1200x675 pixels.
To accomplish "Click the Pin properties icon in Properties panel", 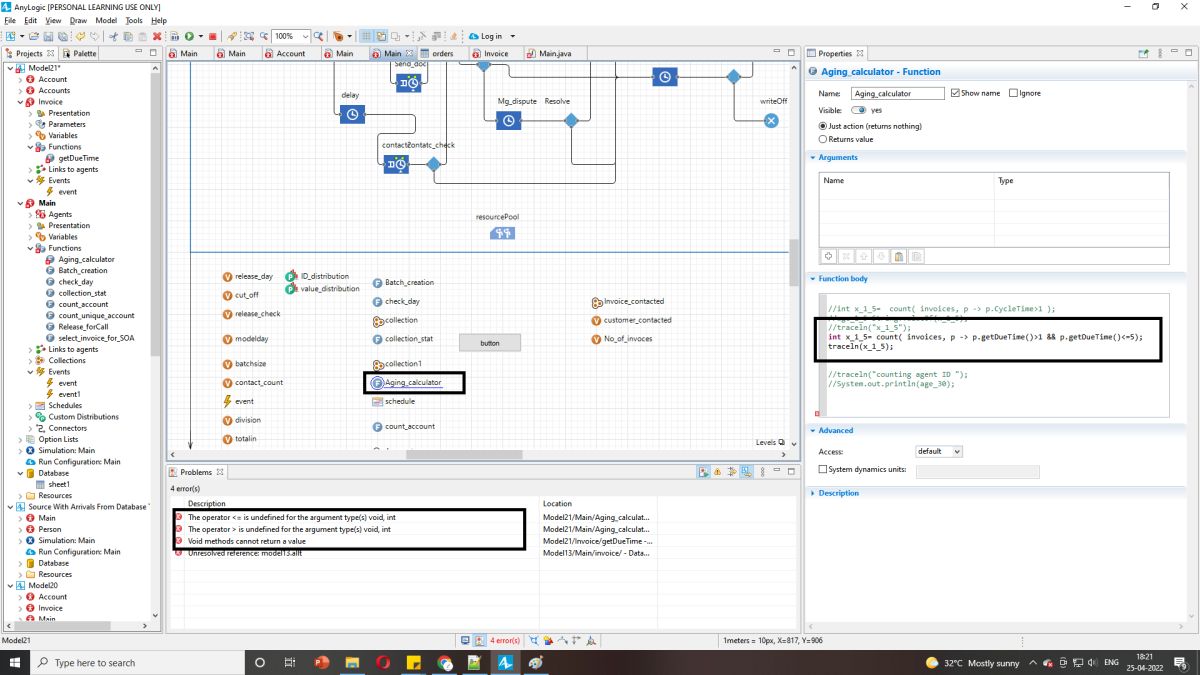I will pos(1145,53).
